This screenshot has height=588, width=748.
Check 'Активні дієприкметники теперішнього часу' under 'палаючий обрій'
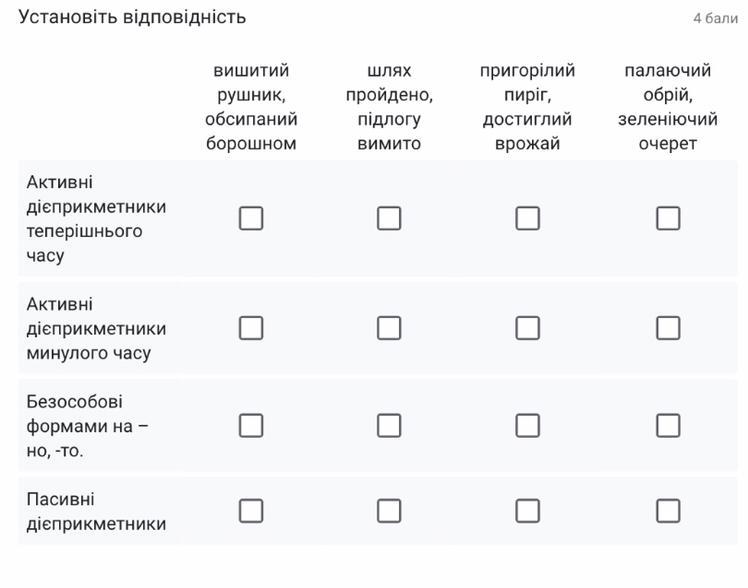click(x=668, y=218)
